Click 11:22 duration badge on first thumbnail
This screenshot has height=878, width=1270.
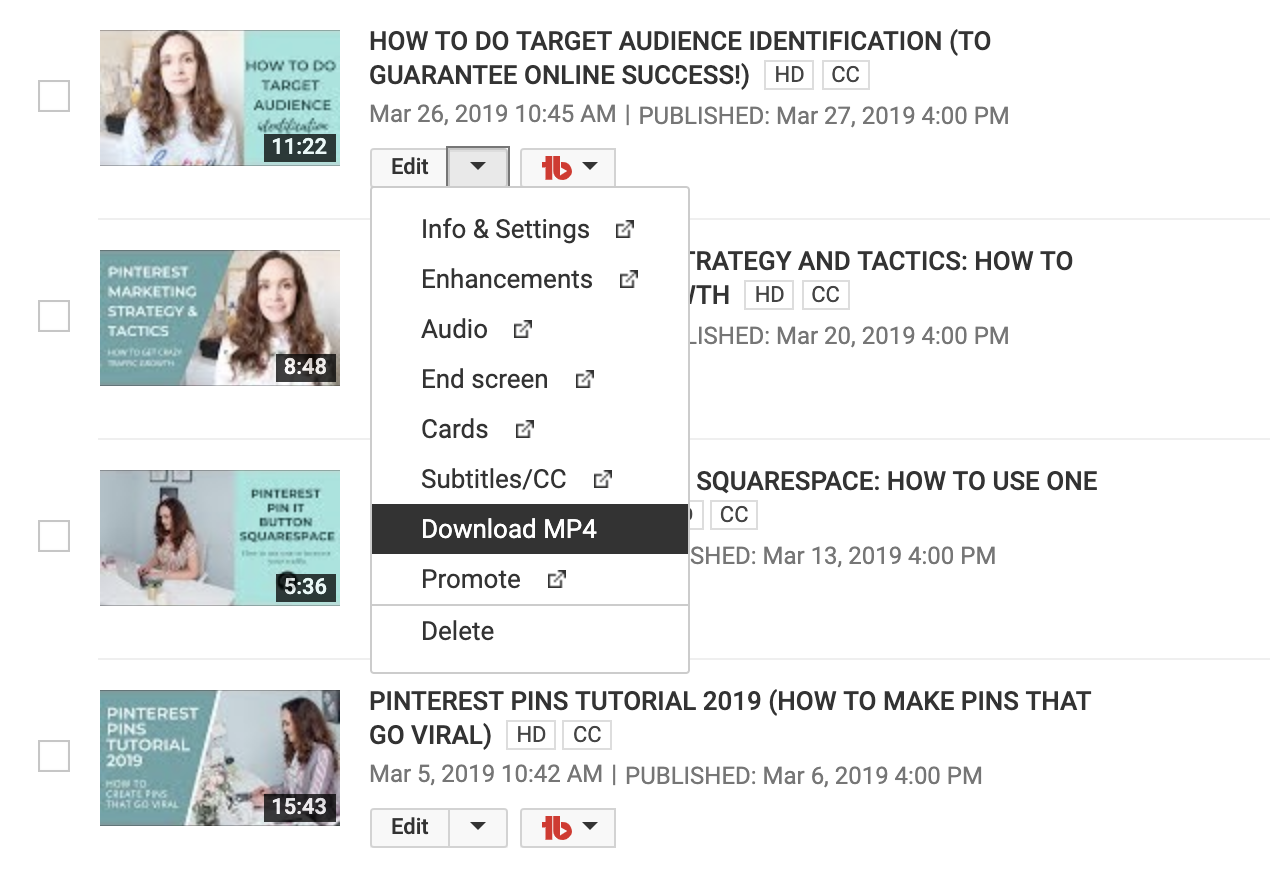[299, 147]
